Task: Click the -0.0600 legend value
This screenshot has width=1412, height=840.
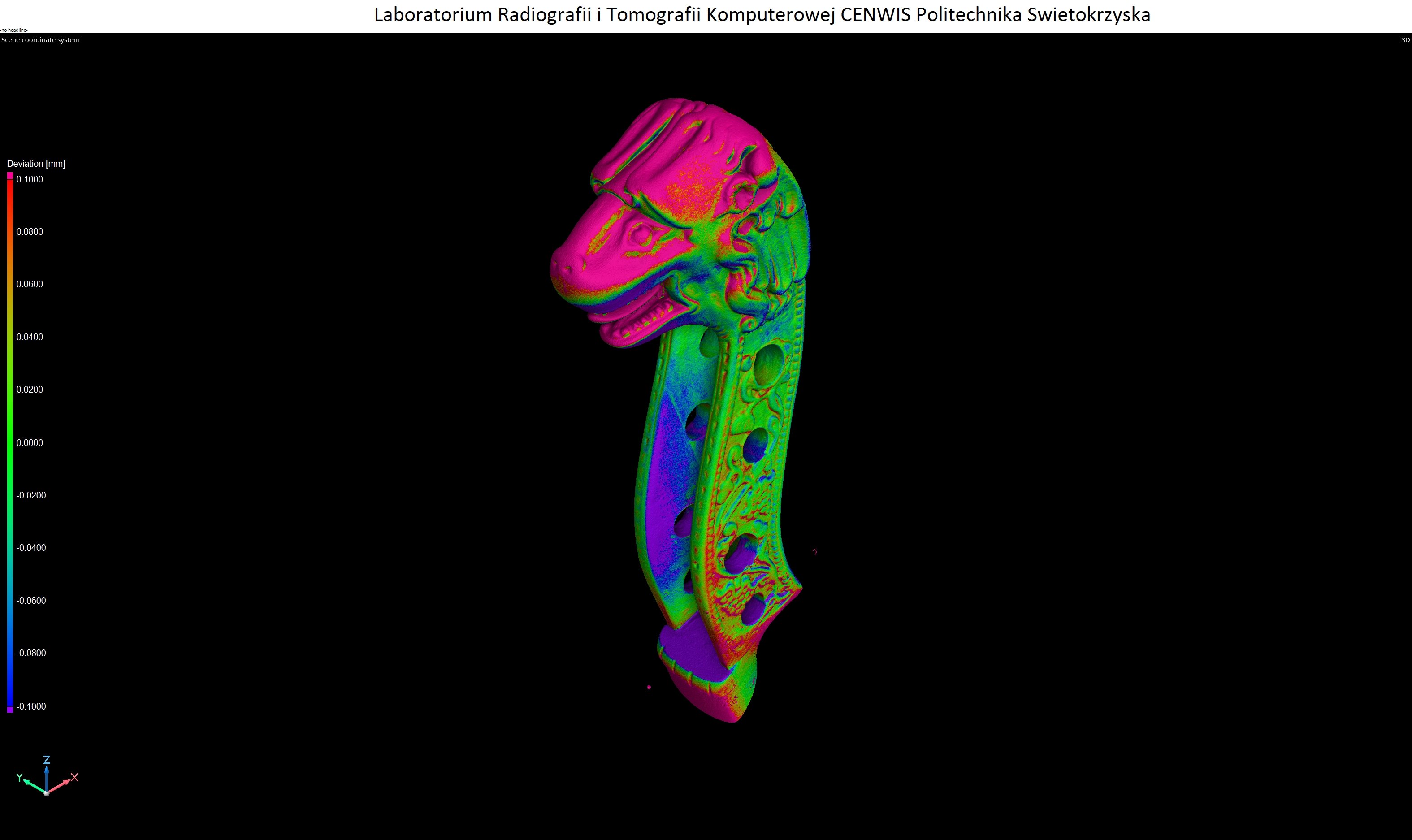Action: 31,601
